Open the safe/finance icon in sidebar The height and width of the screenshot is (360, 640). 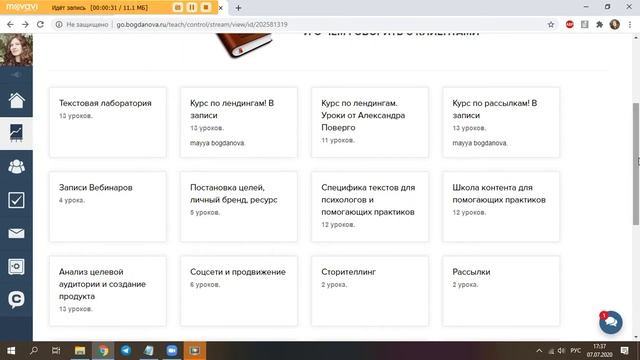click(x=16, y=267)
